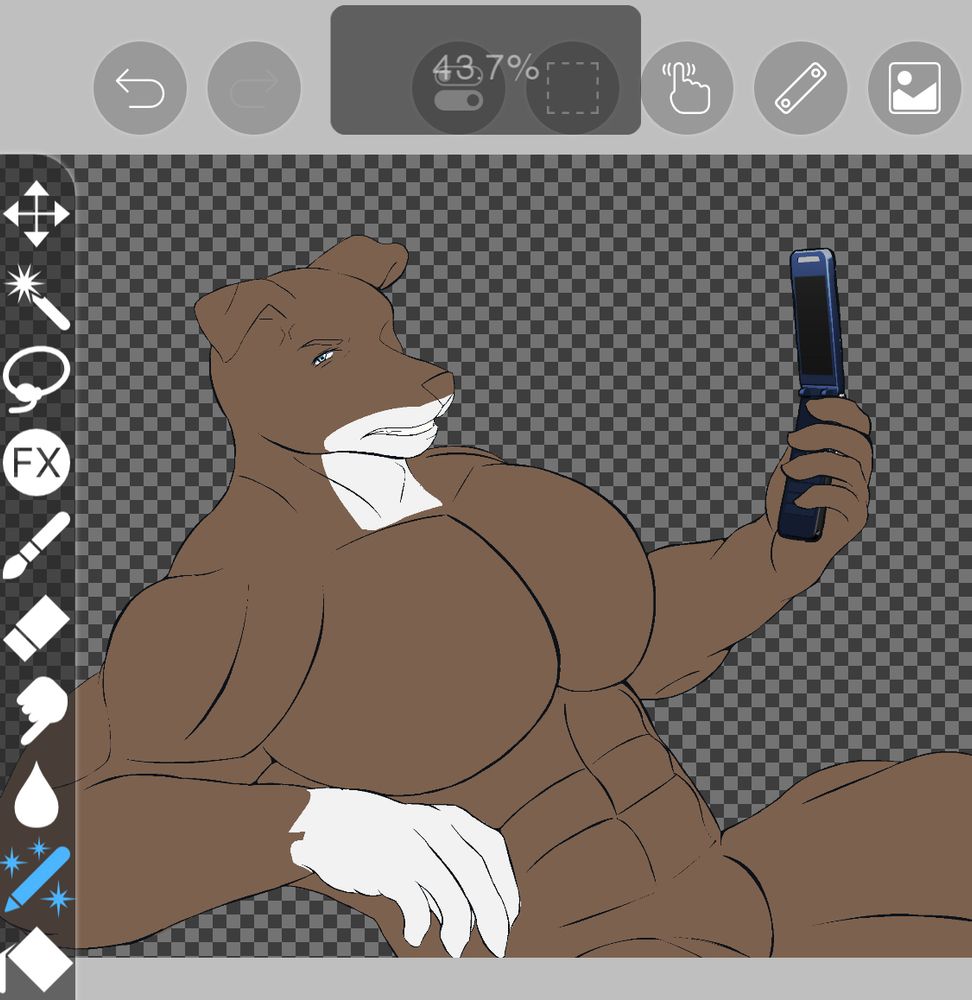Viewport: 972px width, 1000px height.
Task: Select the diamond-shaped tool at toolbar bottom
Action: (39, 960)
